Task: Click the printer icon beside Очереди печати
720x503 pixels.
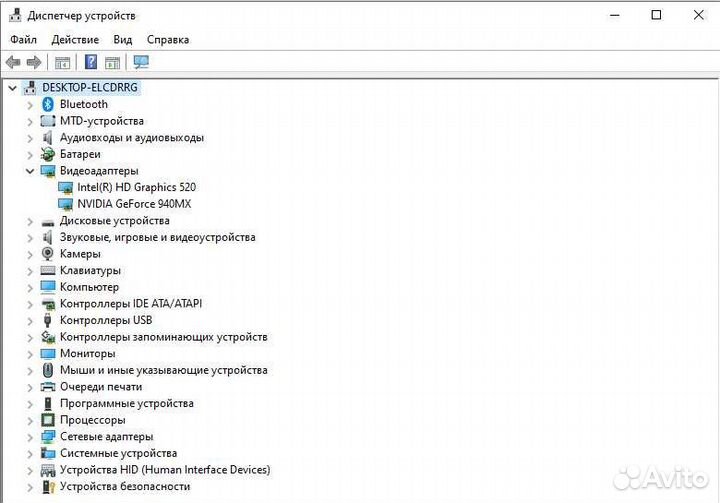Action: click(48, 387)
